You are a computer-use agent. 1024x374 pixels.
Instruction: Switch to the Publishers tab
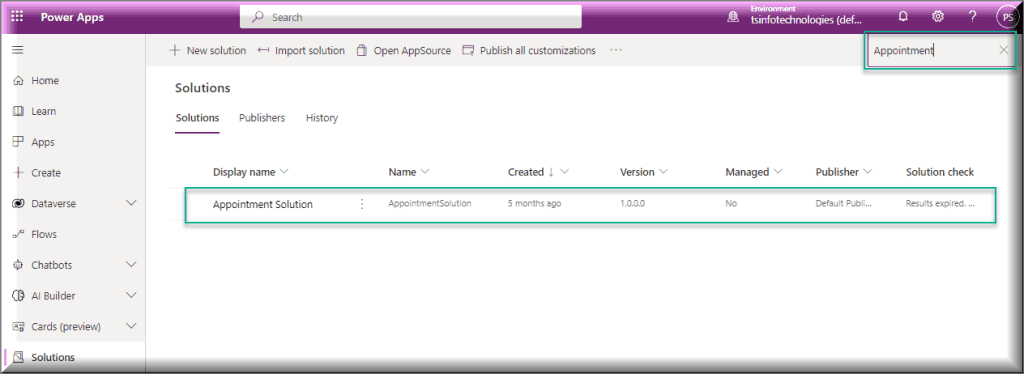262,118
